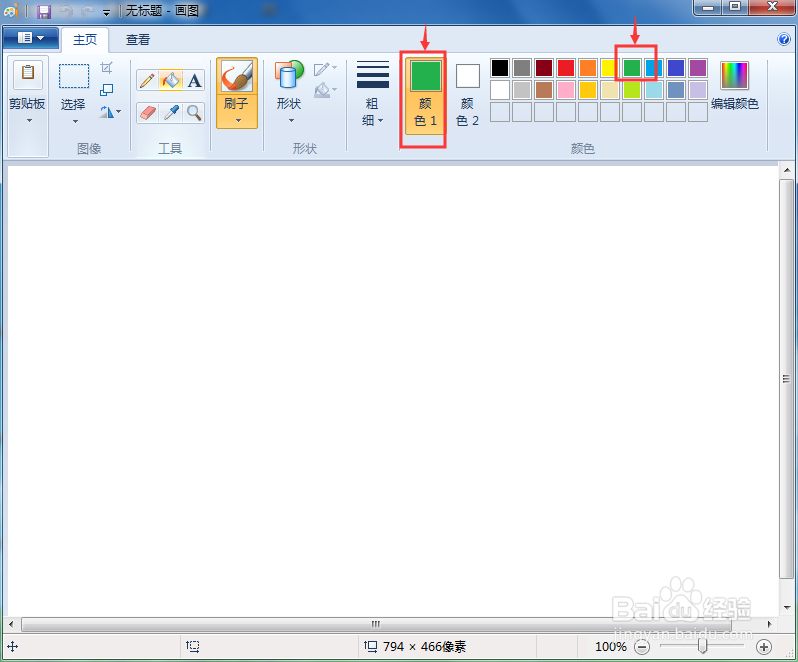798x662 pixels.
Task: Pick the indigo blue color swatch
Action: (x=676, y=68)
